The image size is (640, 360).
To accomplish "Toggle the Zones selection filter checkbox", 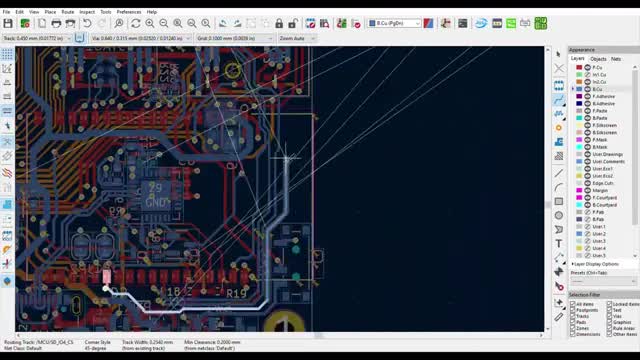I will click(x=573, y=328).
